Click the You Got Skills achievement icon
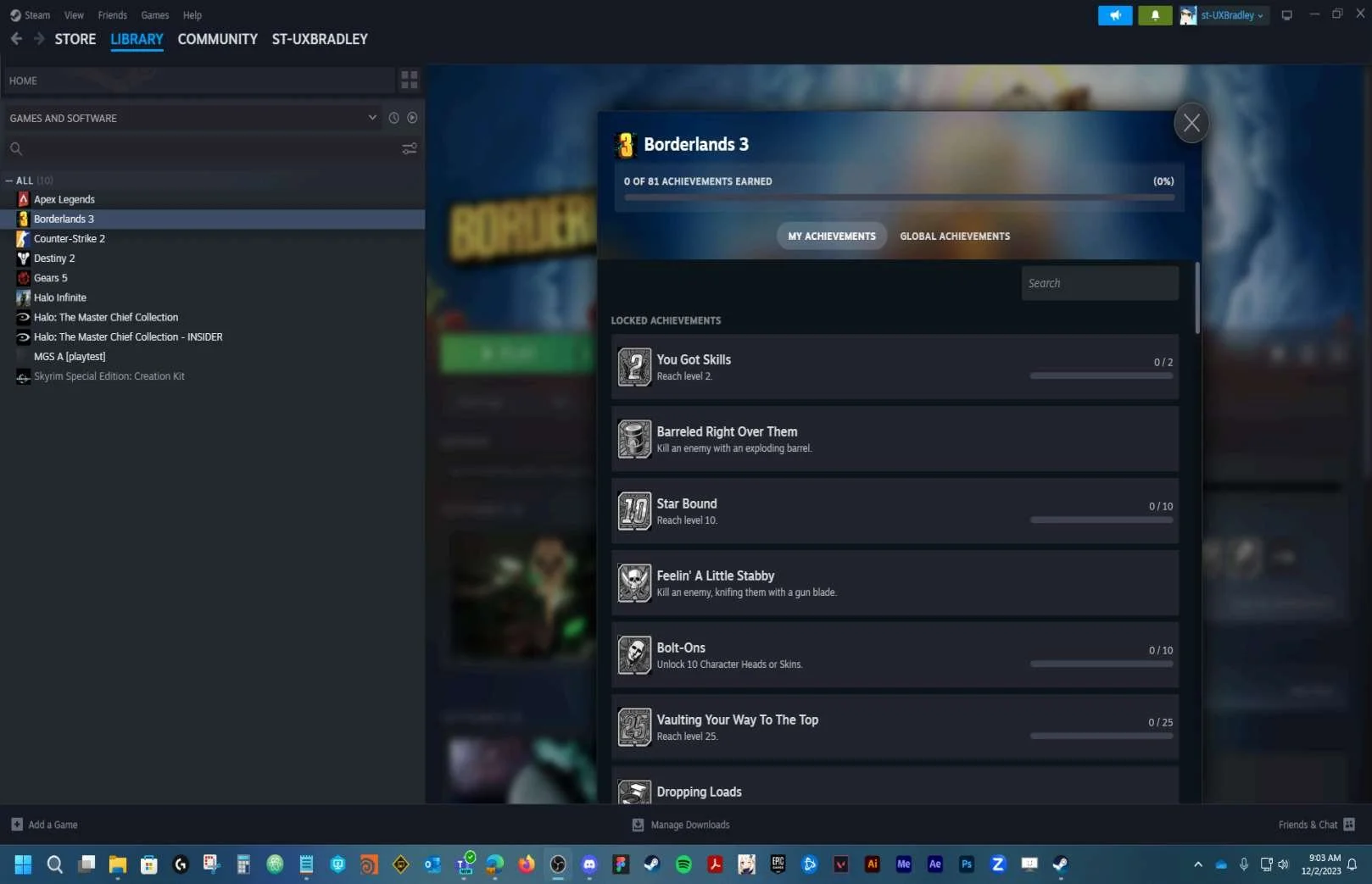This screenshot has width=1372, height=884. pyautogui.click(x=634, y=367)
